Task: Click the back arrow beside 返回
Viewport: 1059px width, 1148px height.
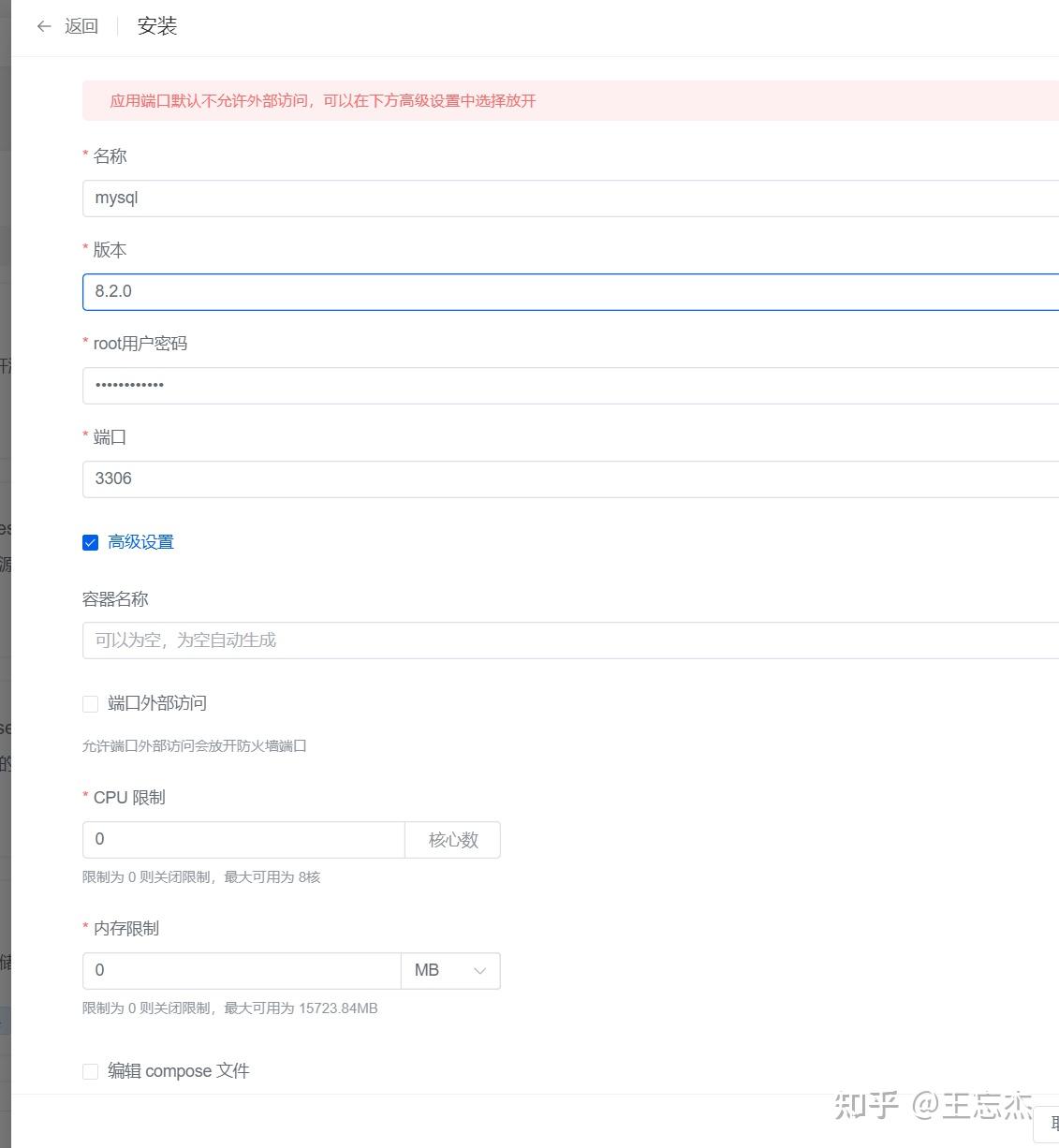Action: 43,26
